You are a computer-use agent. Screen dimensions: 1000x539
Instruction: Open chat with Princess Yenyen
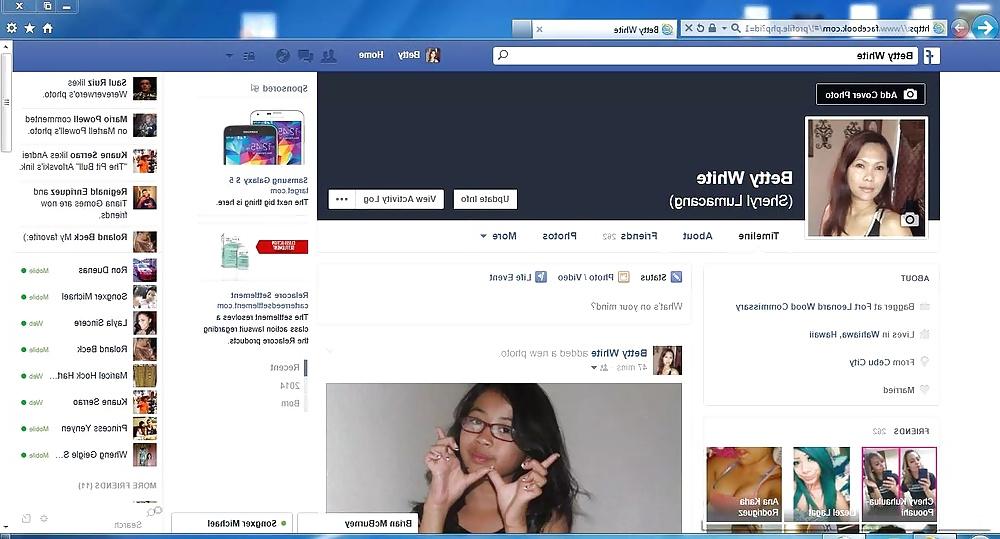click(x=88, y=429)
